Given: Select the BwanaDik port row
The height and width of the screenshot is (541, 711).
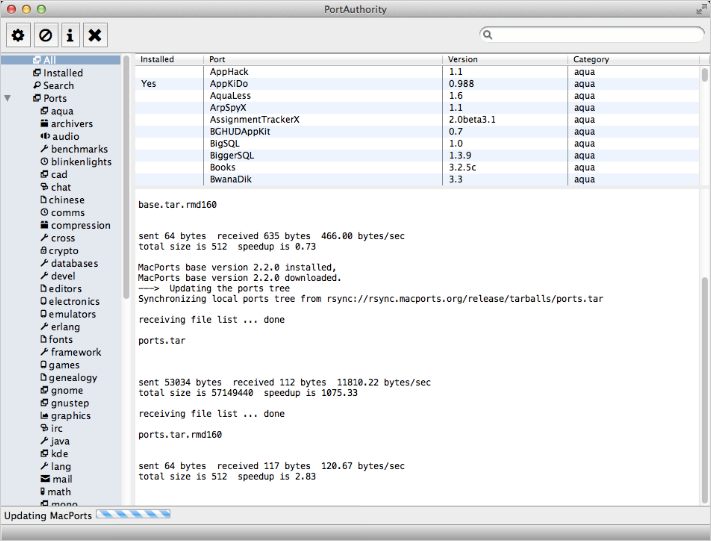Looking at the screenshot, I should coord(417,179).
